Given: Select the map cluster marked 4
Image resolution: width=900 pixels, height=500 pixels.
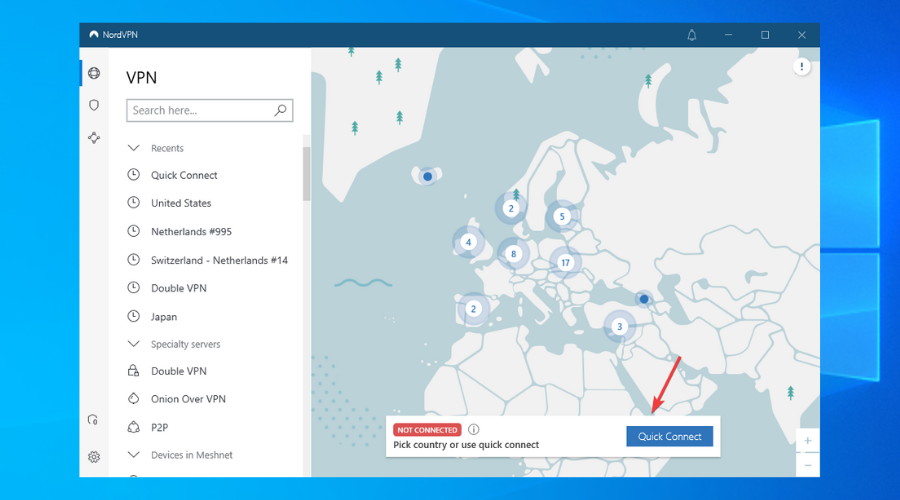Looking at the screenshot, I should pyautogui.click(x=468, y=242).
